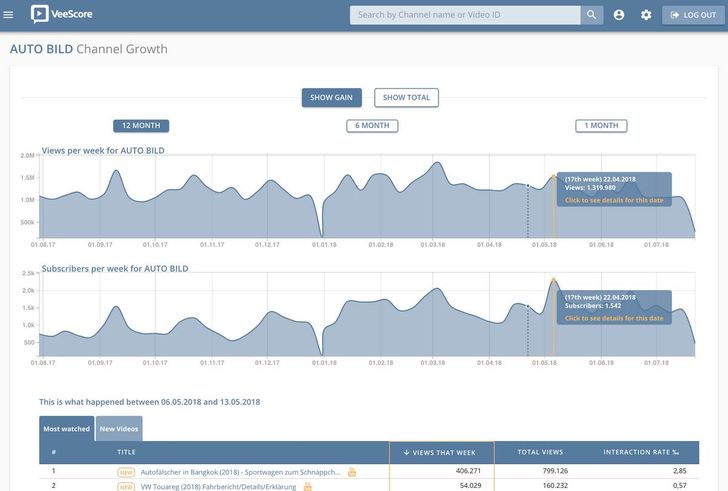
Task: Click views tooltip 'Click to see details'
Action: pyautogui.click(x=614, y=200)
